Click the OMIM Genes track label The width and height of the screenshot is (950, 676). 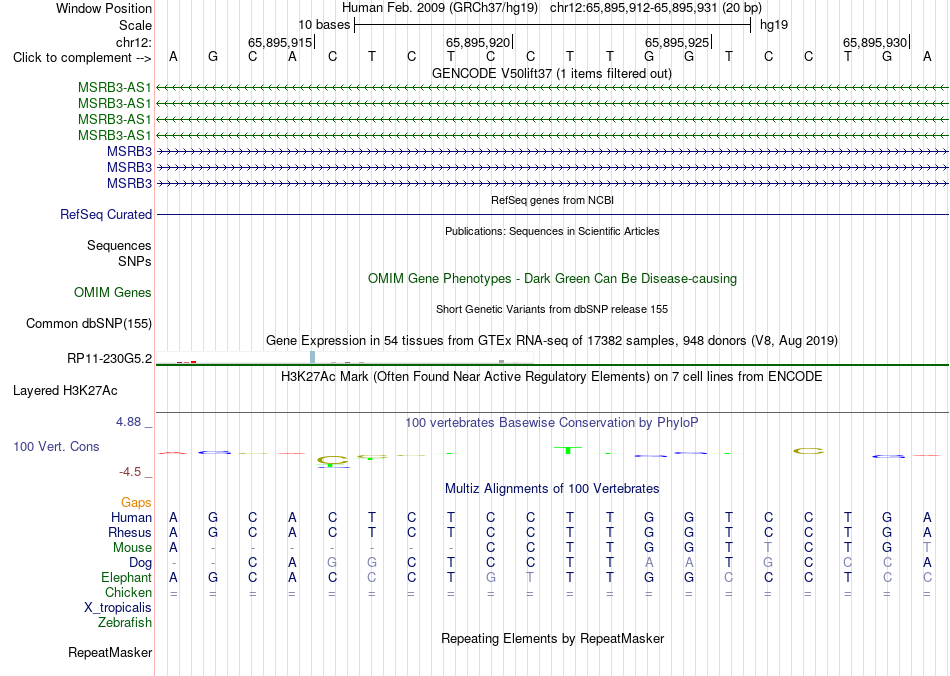coord(112,293)
